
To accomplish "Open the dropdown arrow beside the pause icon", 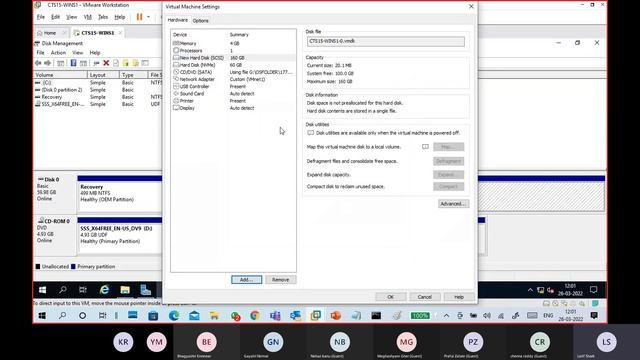I will coord(148,17).
